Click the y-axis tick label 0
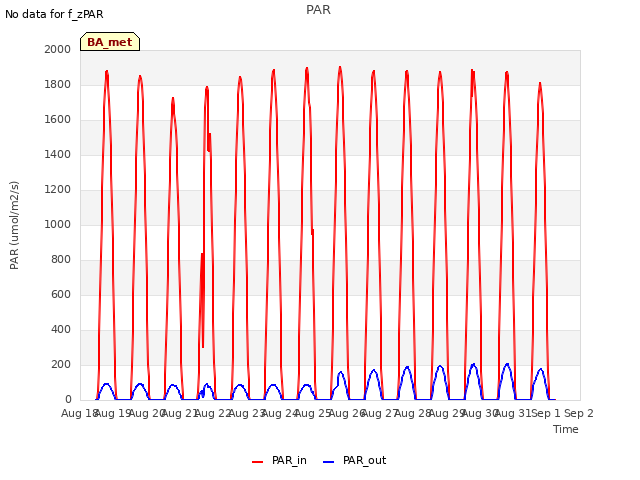The height and width of the screenshot is (480, 640). (68, 400)
